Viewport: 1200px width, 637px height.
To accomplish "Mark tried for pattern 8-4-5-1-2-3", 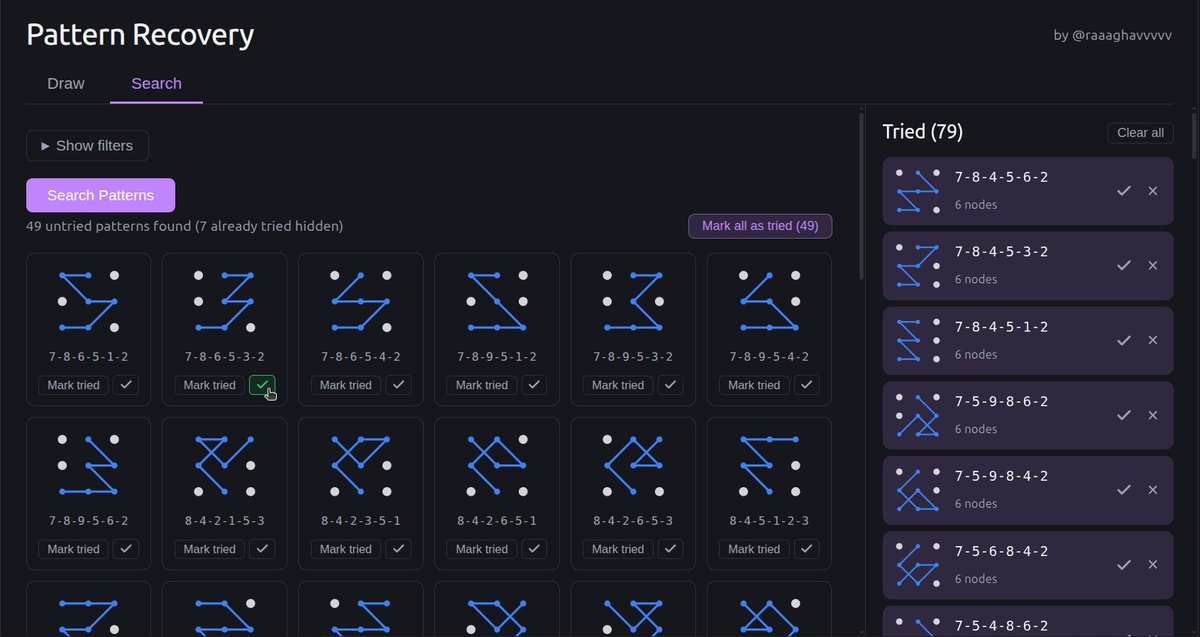I will pos(754,549).
